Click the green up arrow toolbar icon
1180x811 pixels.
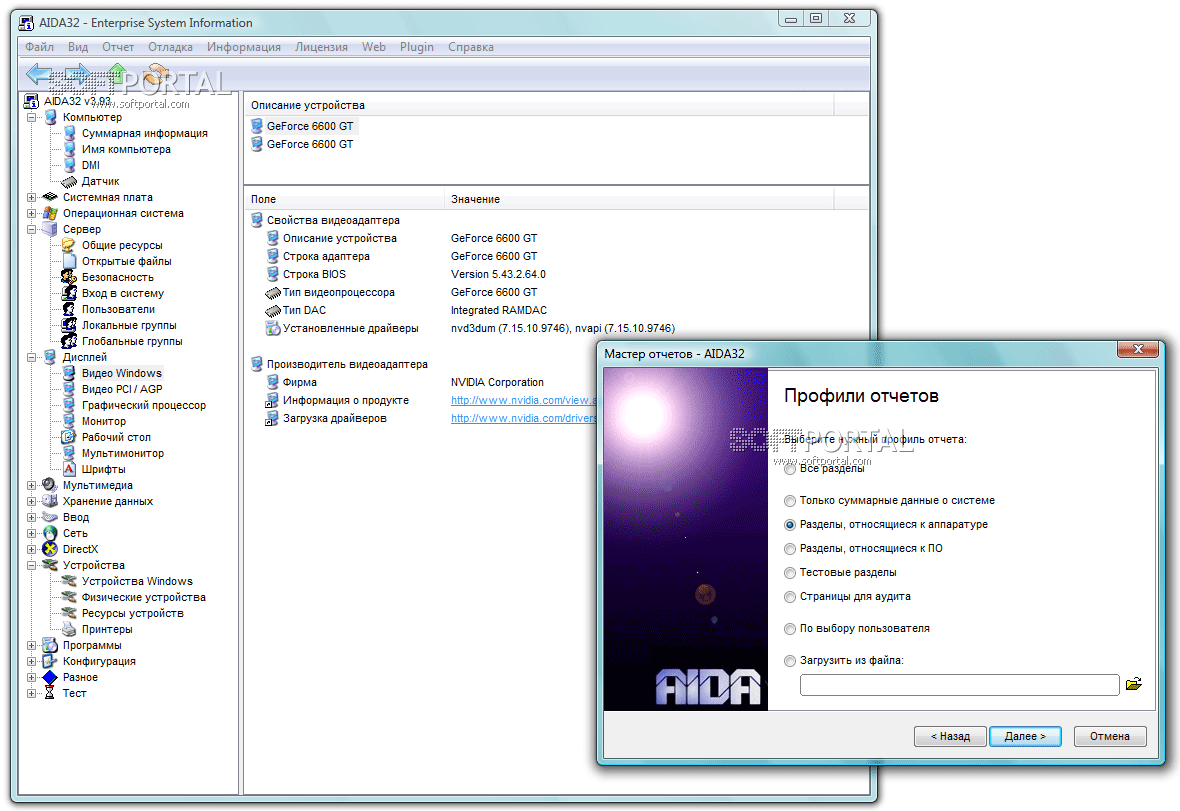[117, 74]
